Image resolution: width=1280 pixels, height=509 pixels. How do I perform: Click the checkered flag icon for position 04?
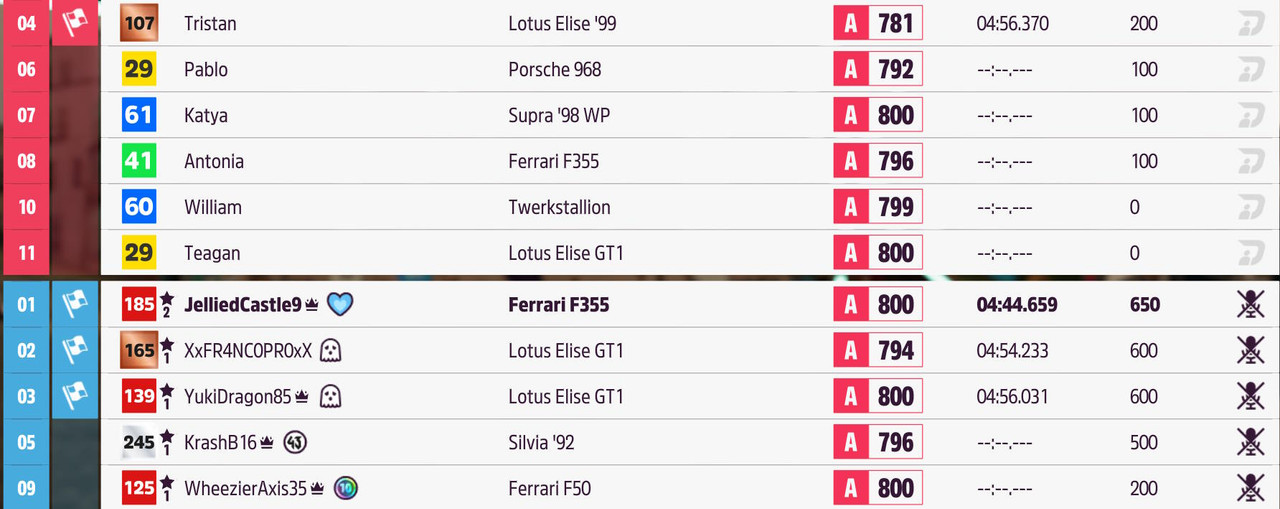pyautogui.click(x=76, y=22)
